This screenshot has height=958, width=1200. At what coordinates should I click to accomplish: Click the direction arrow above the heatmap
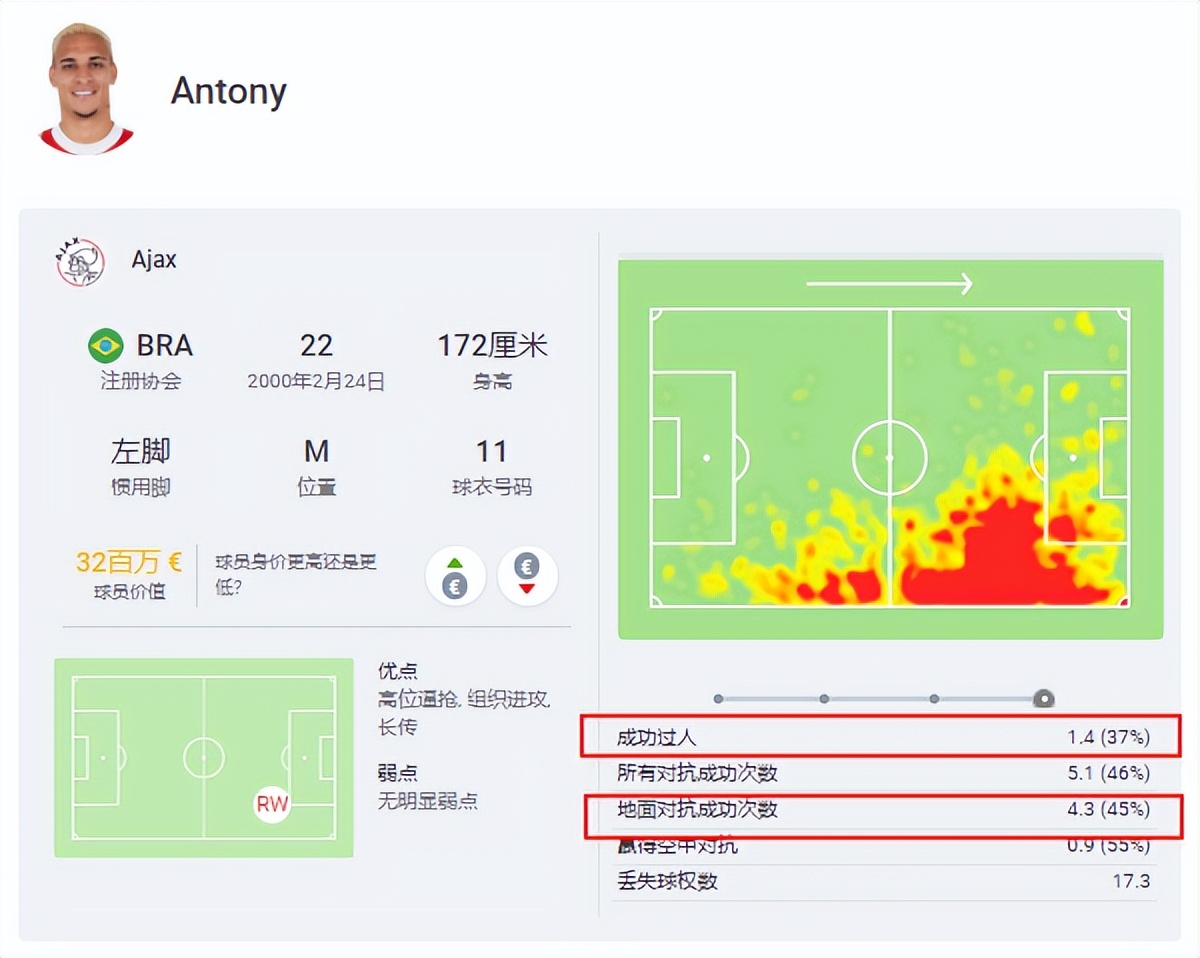(889, 284)
